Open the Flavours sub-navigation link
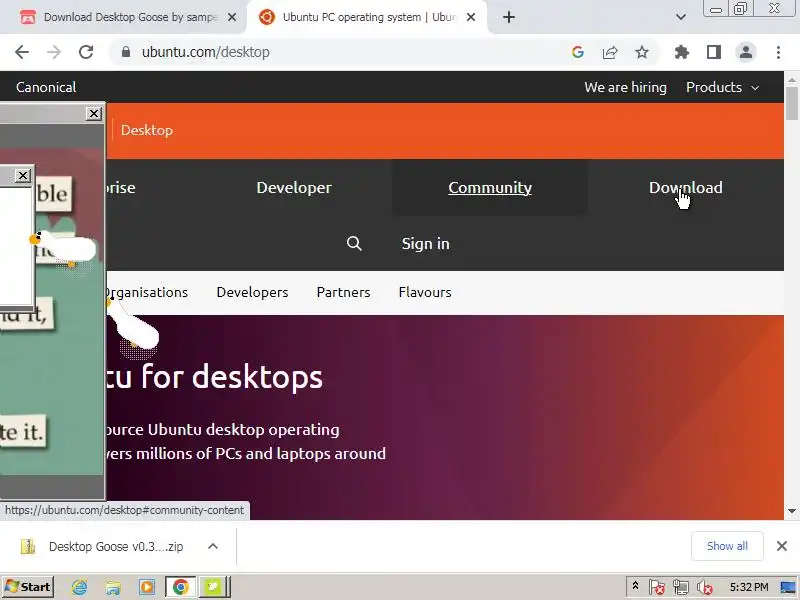The width and height of the screenshot is (800, 600). tap(425, 292)
